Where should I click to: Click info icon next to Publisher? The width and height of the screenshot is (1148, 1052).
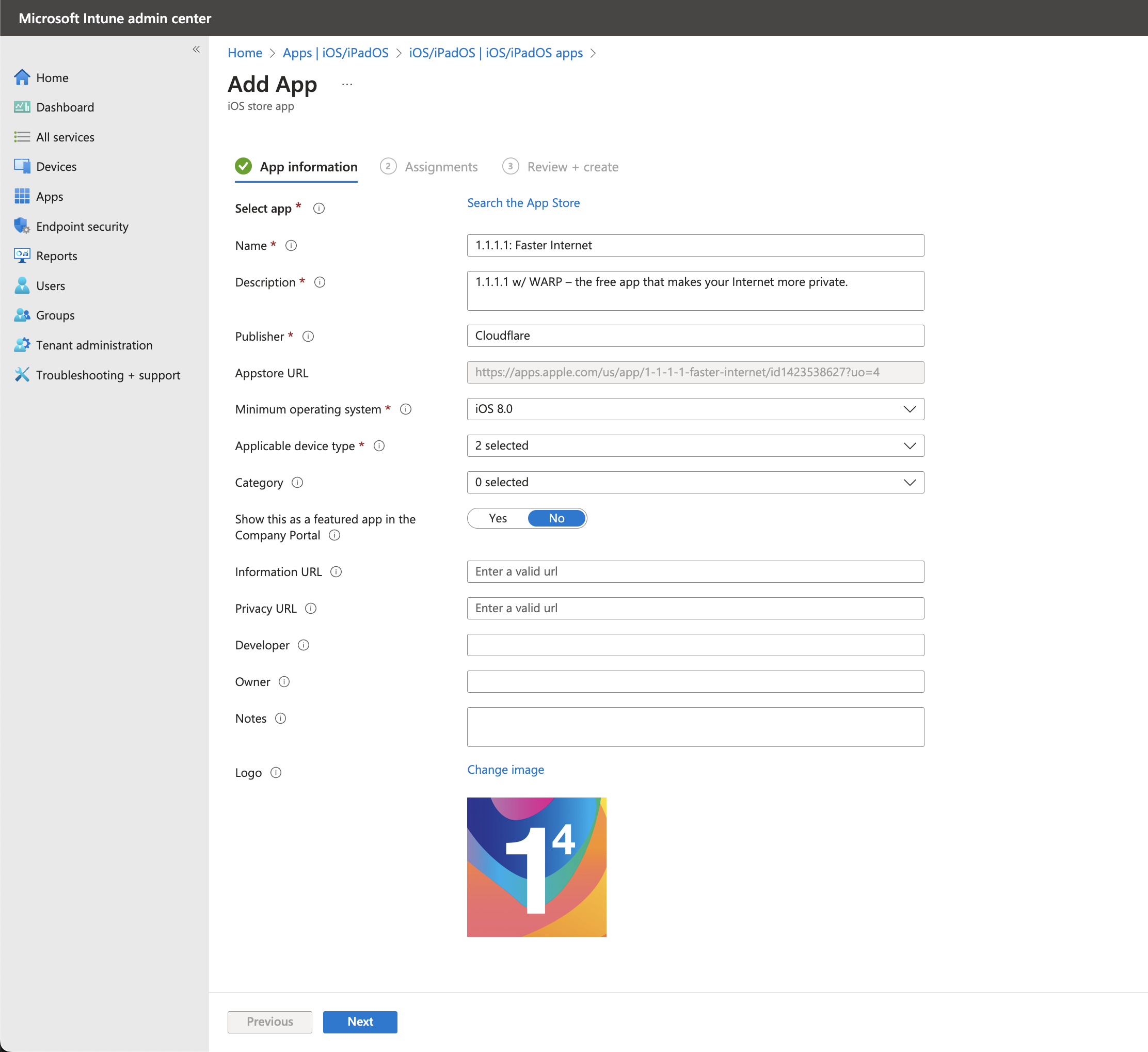pyautogui.click(x=308, y=336)
